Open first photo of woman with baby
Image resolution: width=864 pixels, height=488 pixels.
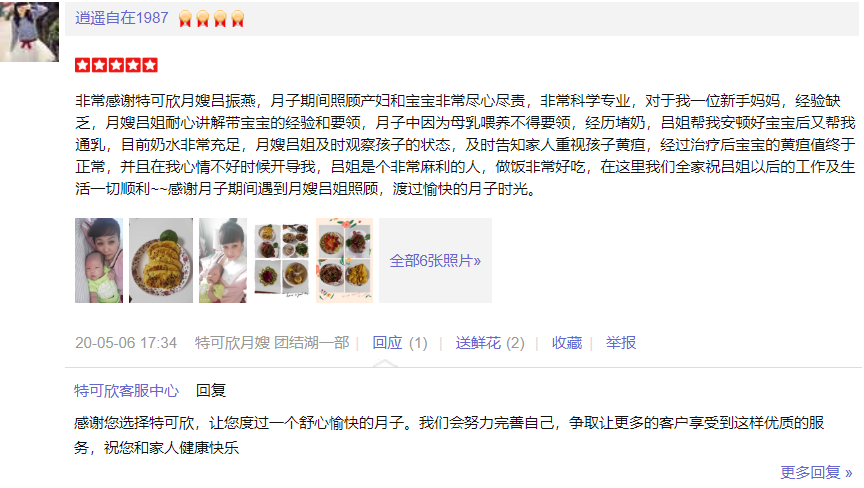(99, 261)
